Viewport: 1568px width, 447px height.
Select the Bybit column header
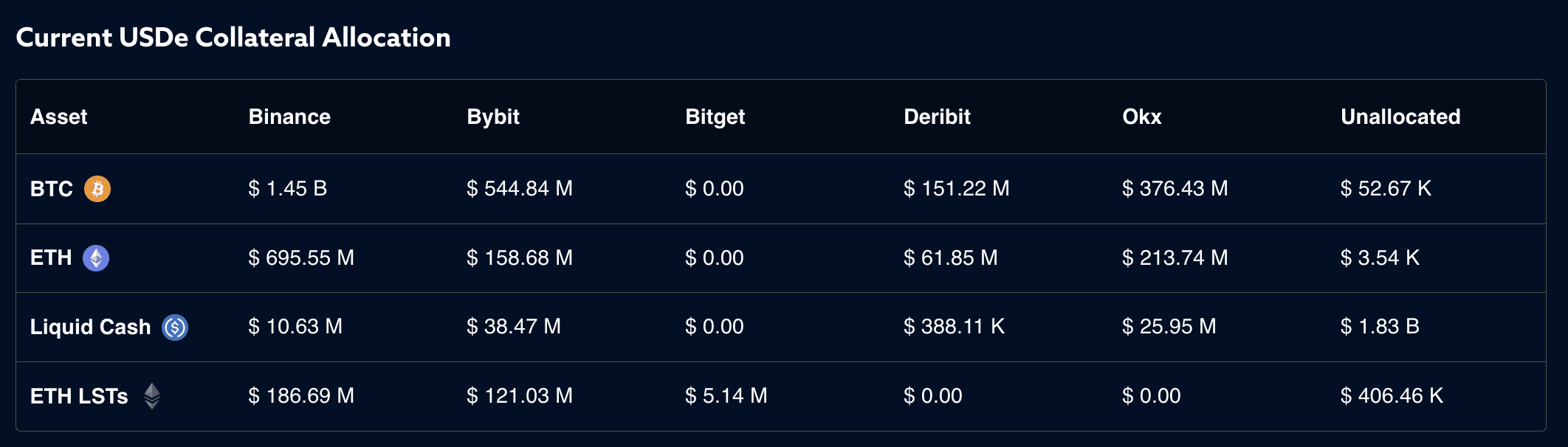(x=493, y=117)
